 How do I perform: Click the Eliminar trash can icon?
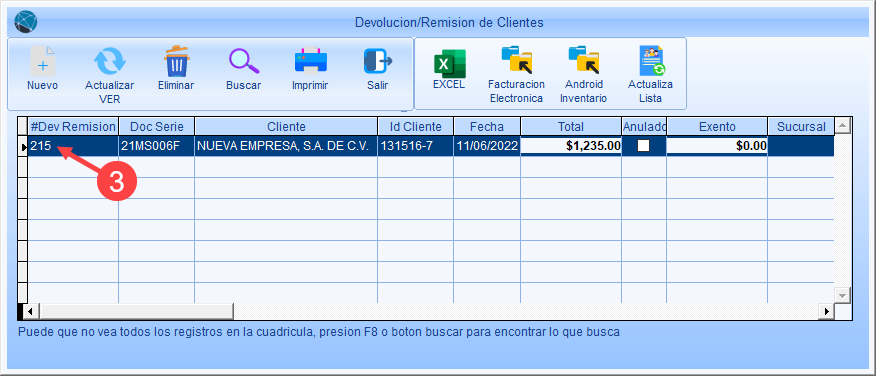tap(177, 61)
